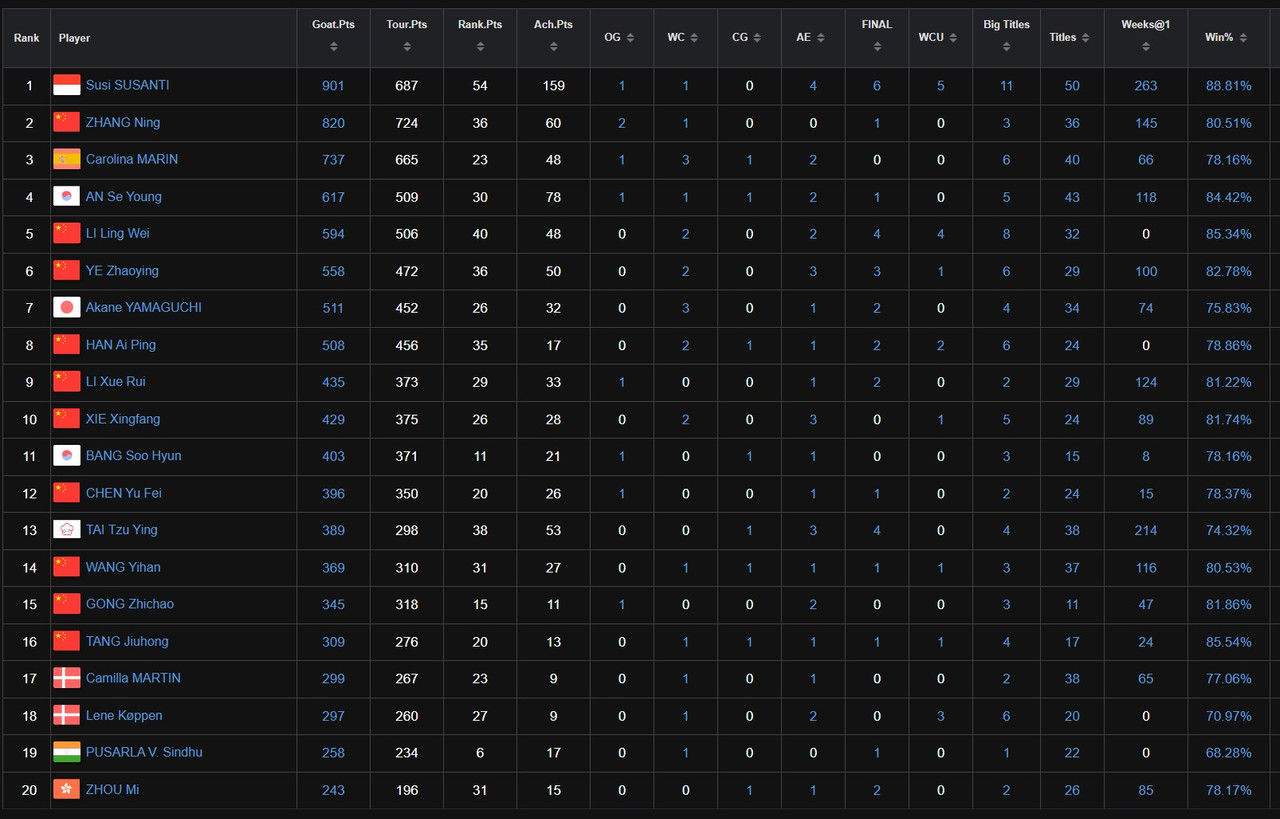
Task: Open Susi SUSANTI's 88.81% win percentage
Action: (x=1229, y=85)
